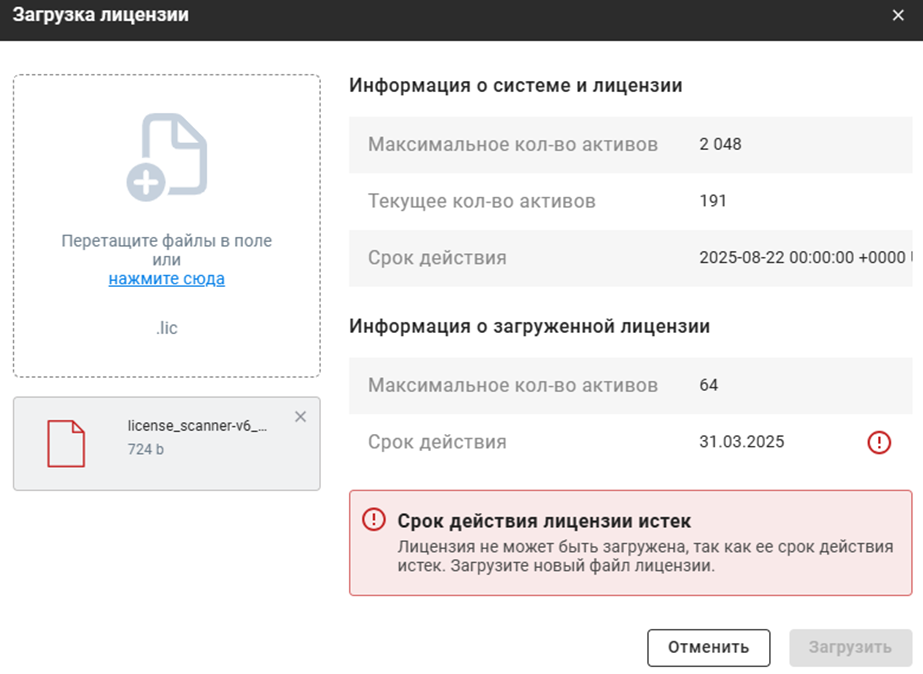
Task: Click 'Перетащите файлы в поле' drop text
Action: pyautogui.click(x=167, y=241)
